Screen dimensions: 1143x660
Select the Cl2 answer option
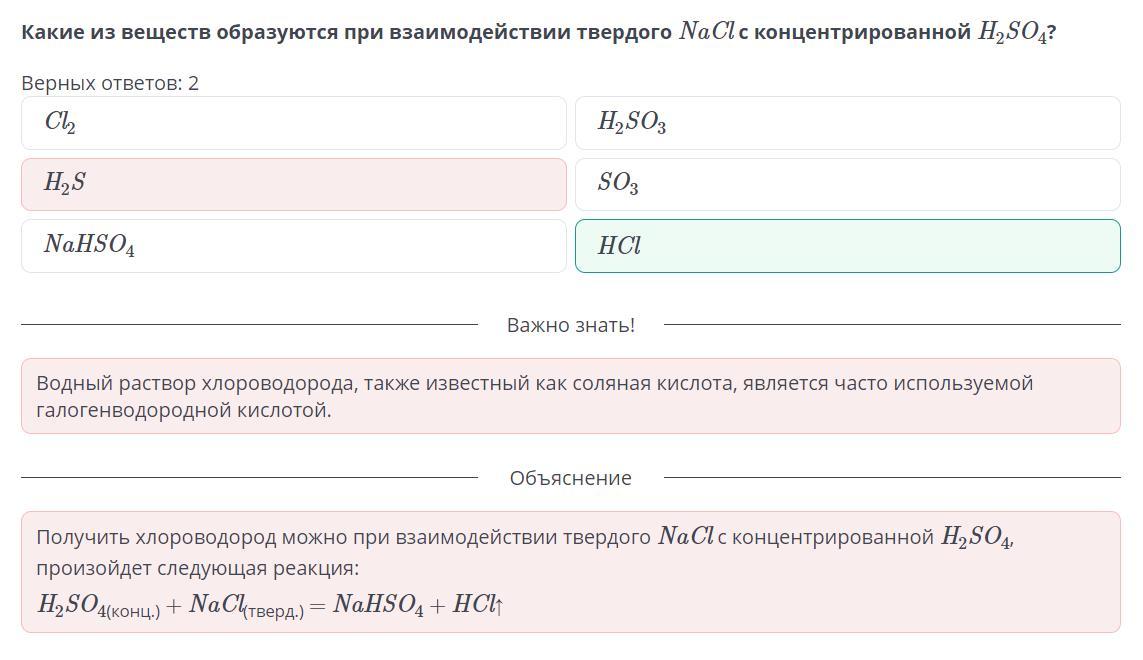(294, 123)
